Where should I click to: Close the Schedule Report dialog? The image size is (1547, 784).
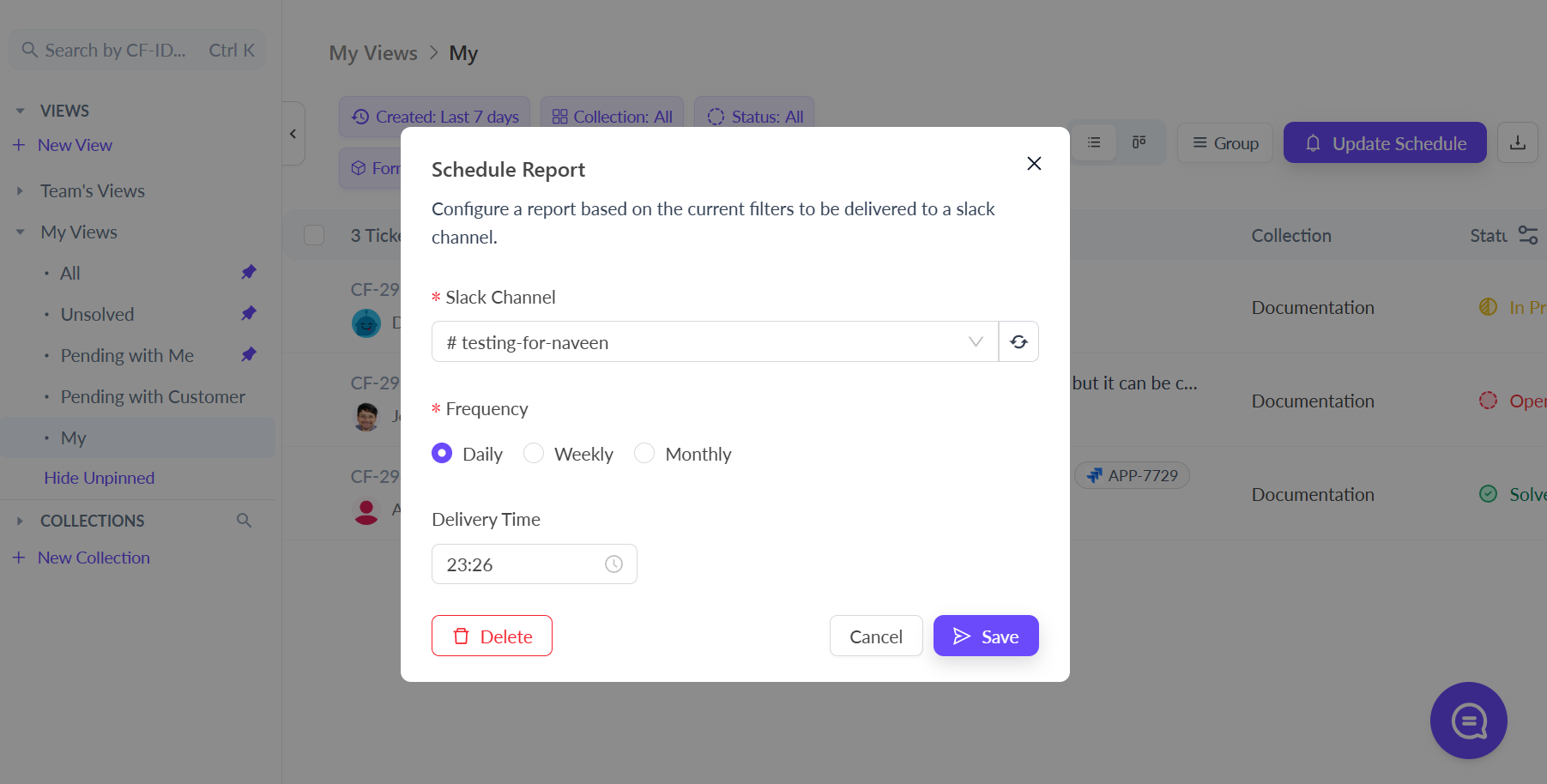[x=1034, y=164]
